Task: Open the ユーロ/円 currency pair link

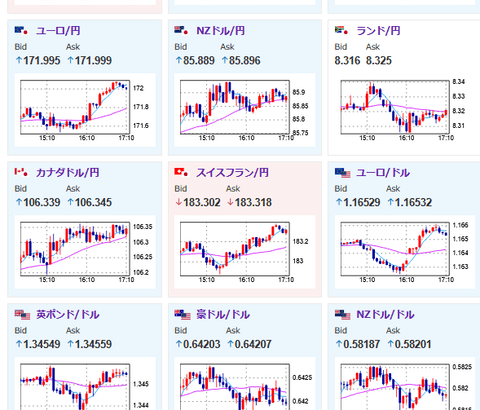Action: 58,31
